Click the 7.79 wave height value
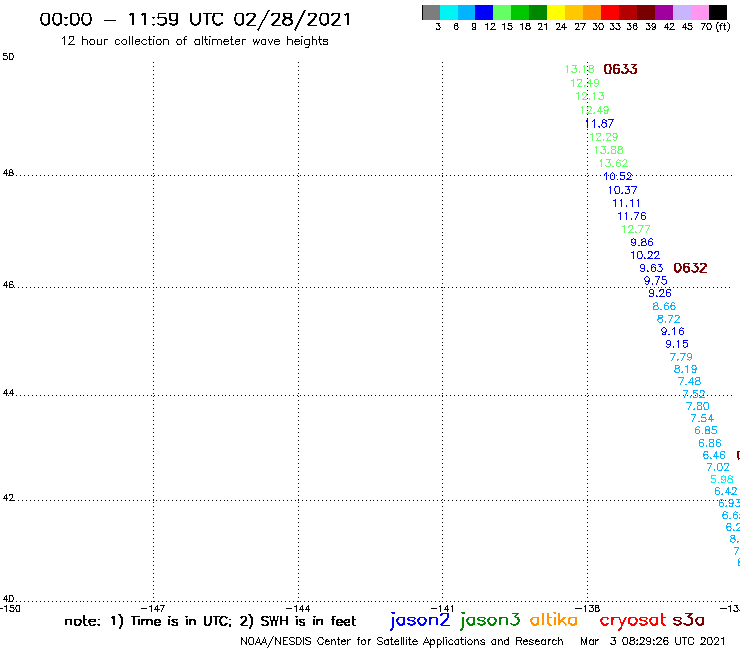The image size is (740, 650). (x=681, y=357)
